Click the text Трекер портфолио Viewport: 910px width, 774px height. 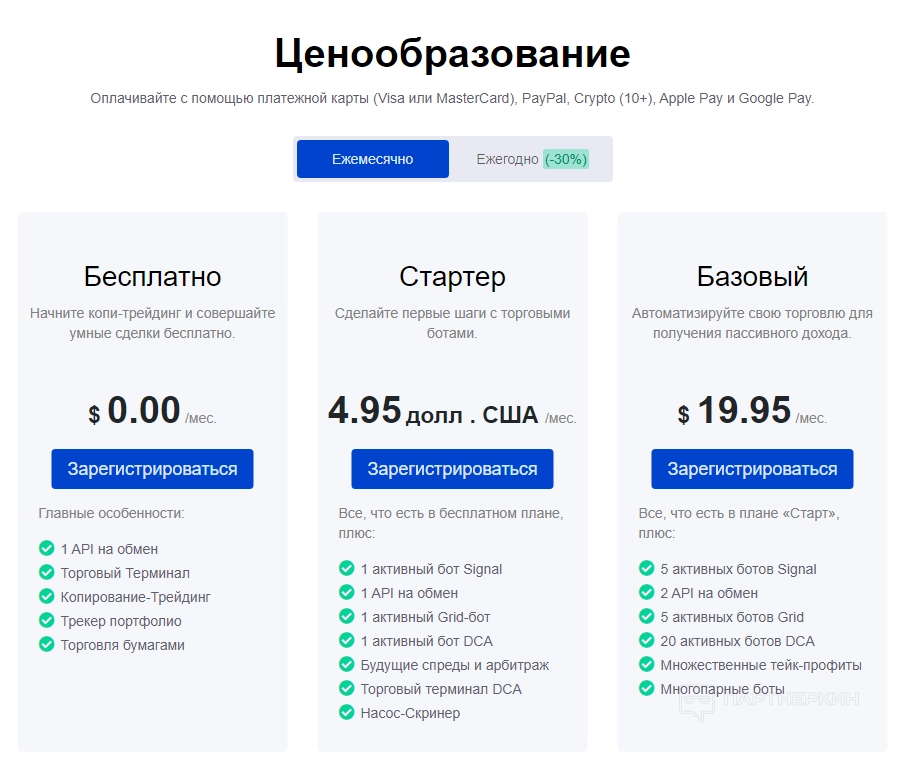[121, 621]
